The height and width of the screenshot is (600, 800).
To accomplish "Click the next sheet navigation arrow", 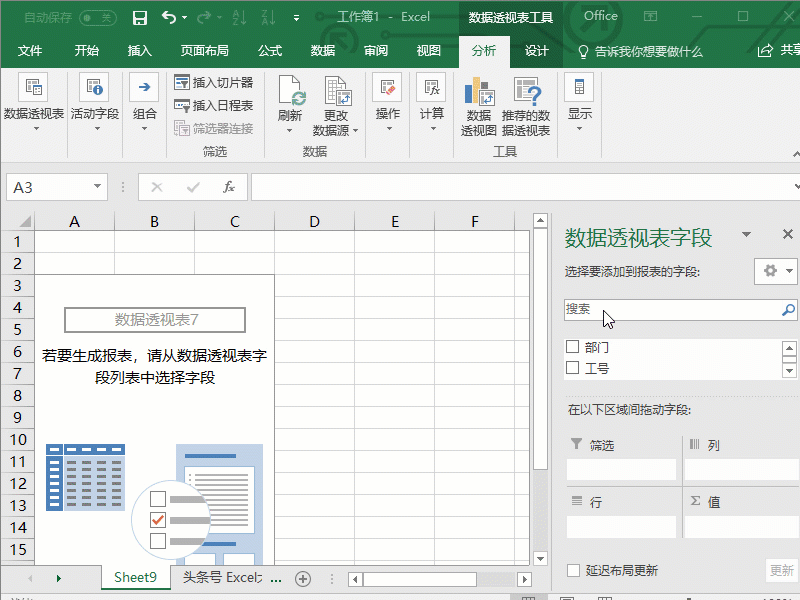I will coord(59,579).
